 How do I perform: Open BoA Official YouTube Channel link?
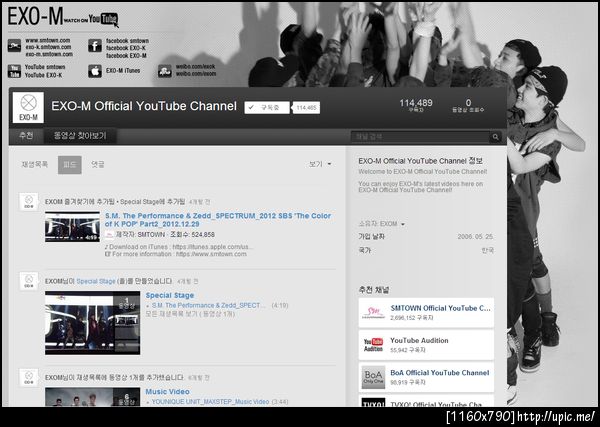pyautogui.click(x=440, y=373)
